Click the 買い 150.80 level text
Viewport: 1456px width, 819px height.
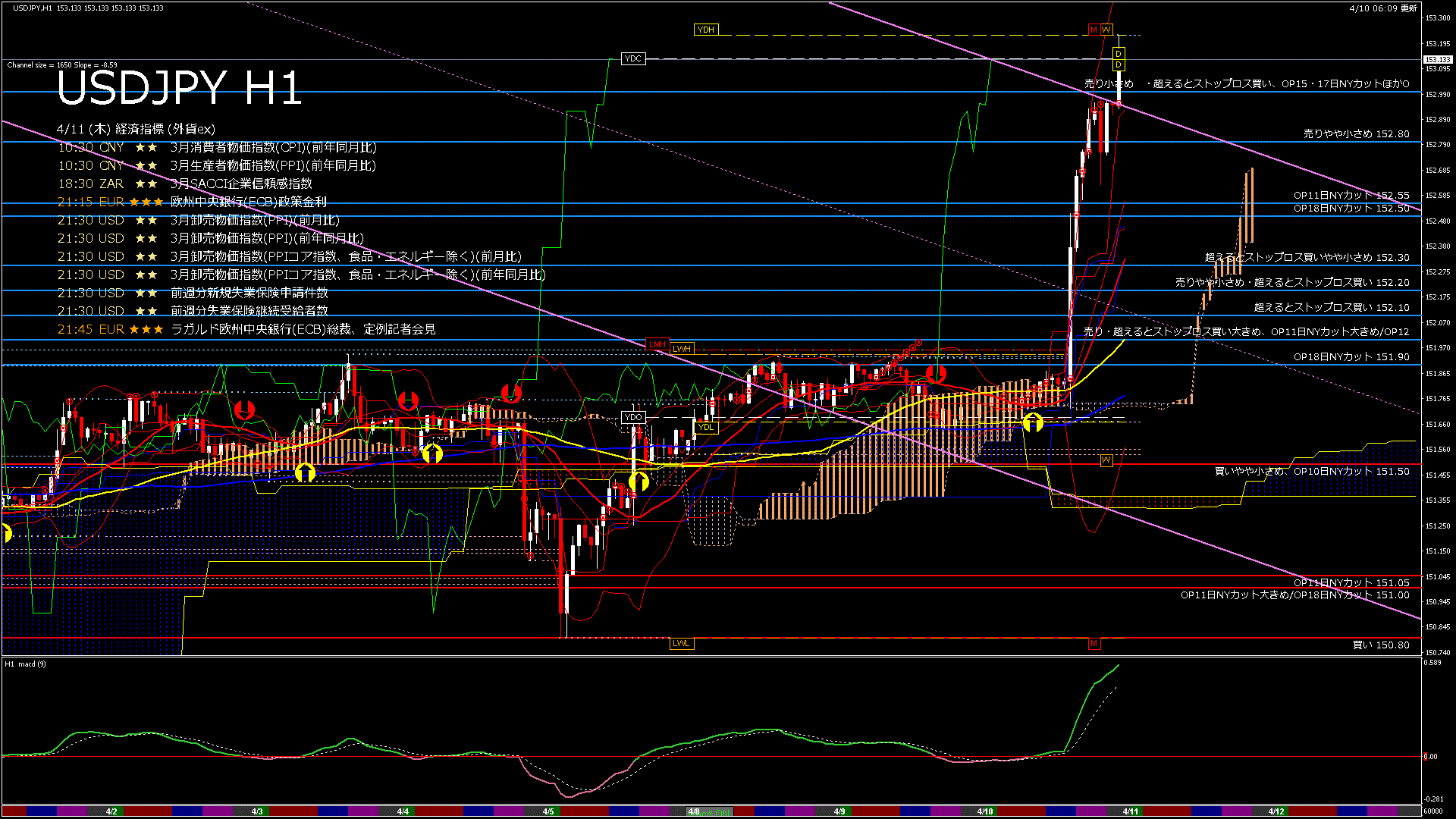[1380, 645]
